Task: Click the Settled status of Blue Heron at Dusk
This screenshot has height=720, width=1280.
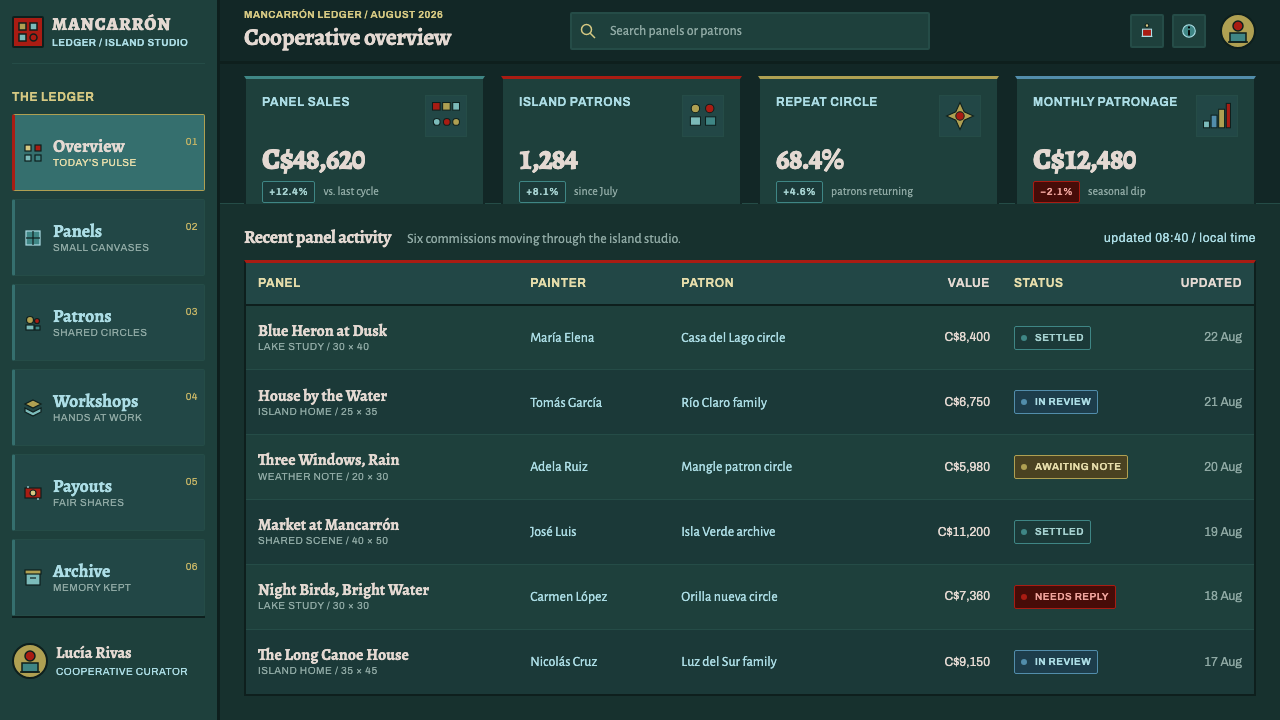Action: (1052, 338)
